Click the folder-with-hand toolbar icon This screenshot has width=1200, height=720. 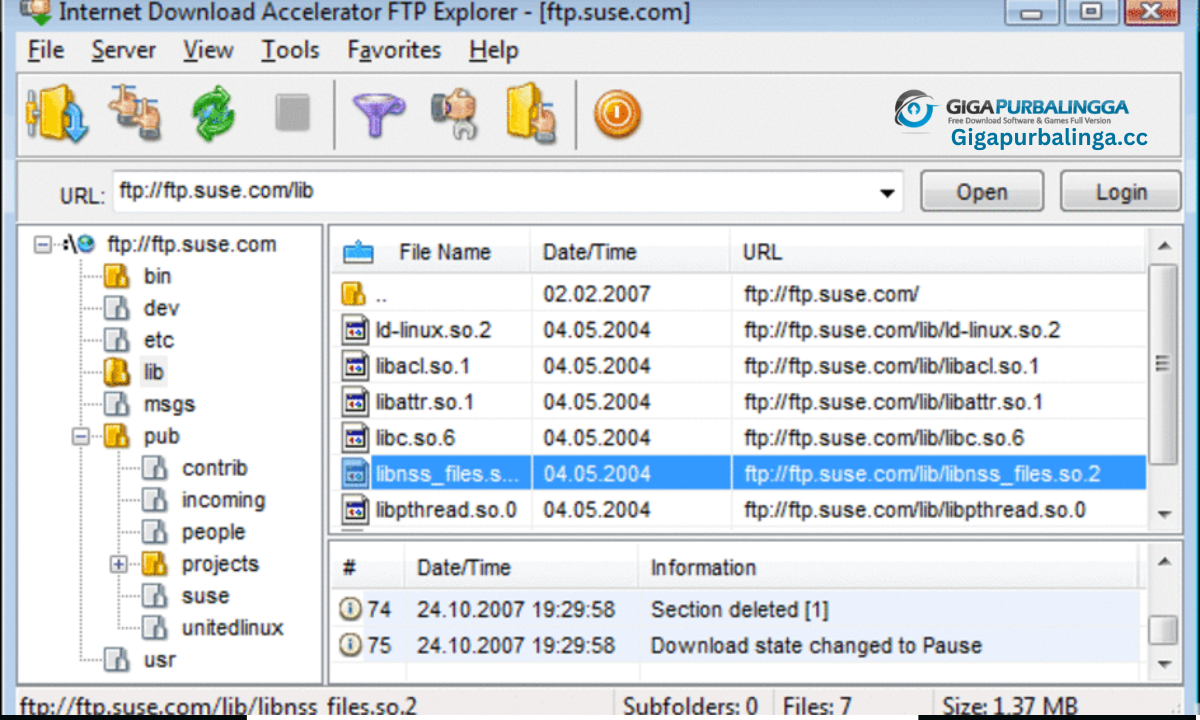pos(531,114)
